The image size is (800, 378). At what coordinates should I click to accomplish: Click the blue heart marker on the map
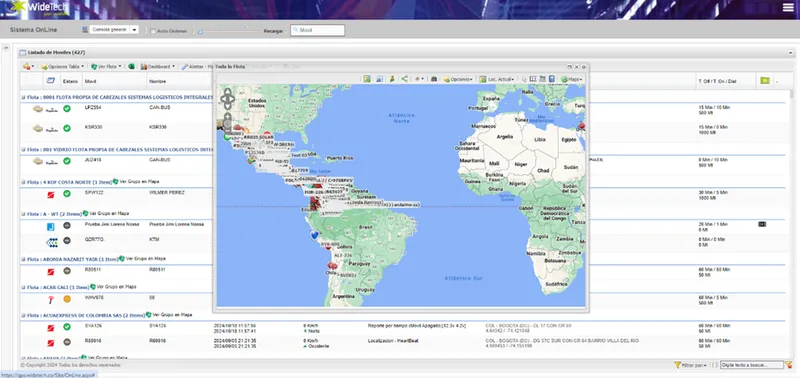point(315,235)
